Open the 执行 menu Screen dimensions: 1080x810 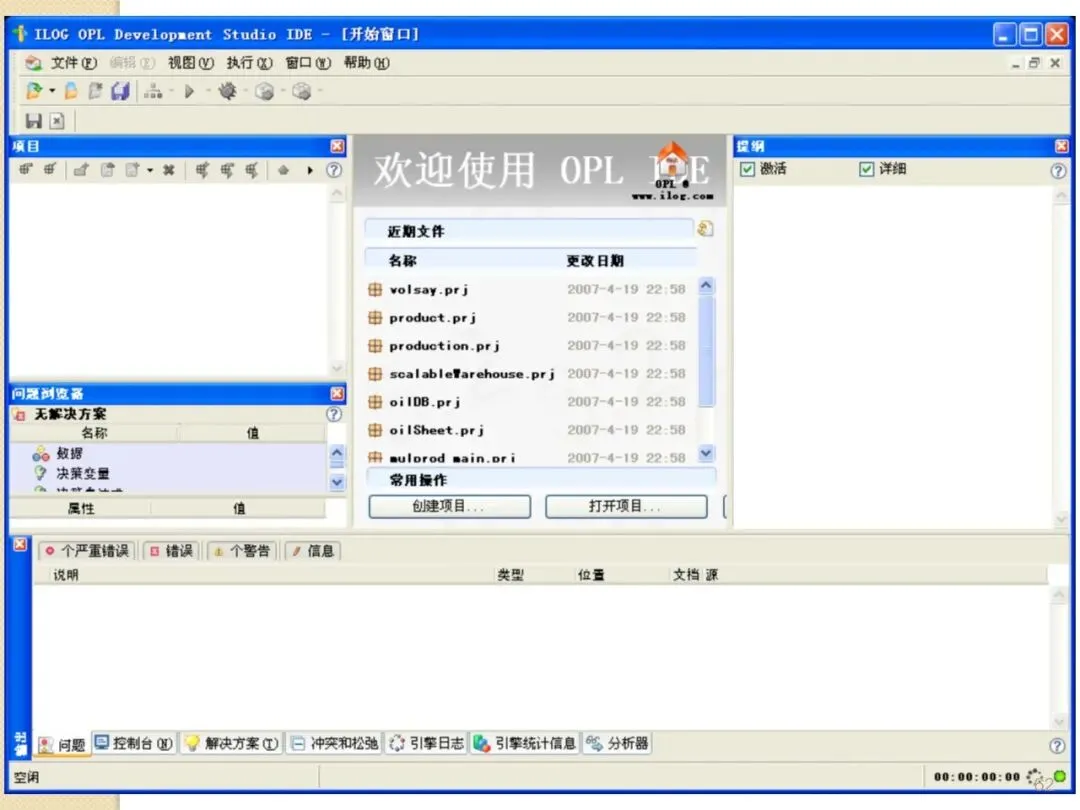click(249, 63)
